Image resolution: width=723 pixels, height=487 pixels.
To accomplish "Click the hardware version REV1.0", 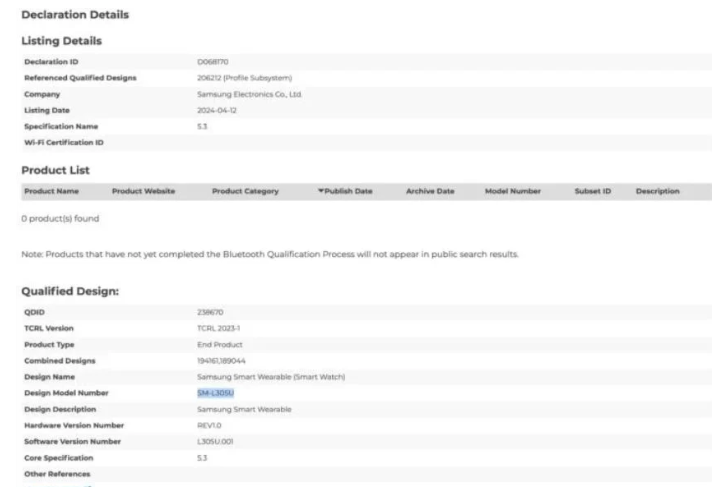I will point(209,425).
